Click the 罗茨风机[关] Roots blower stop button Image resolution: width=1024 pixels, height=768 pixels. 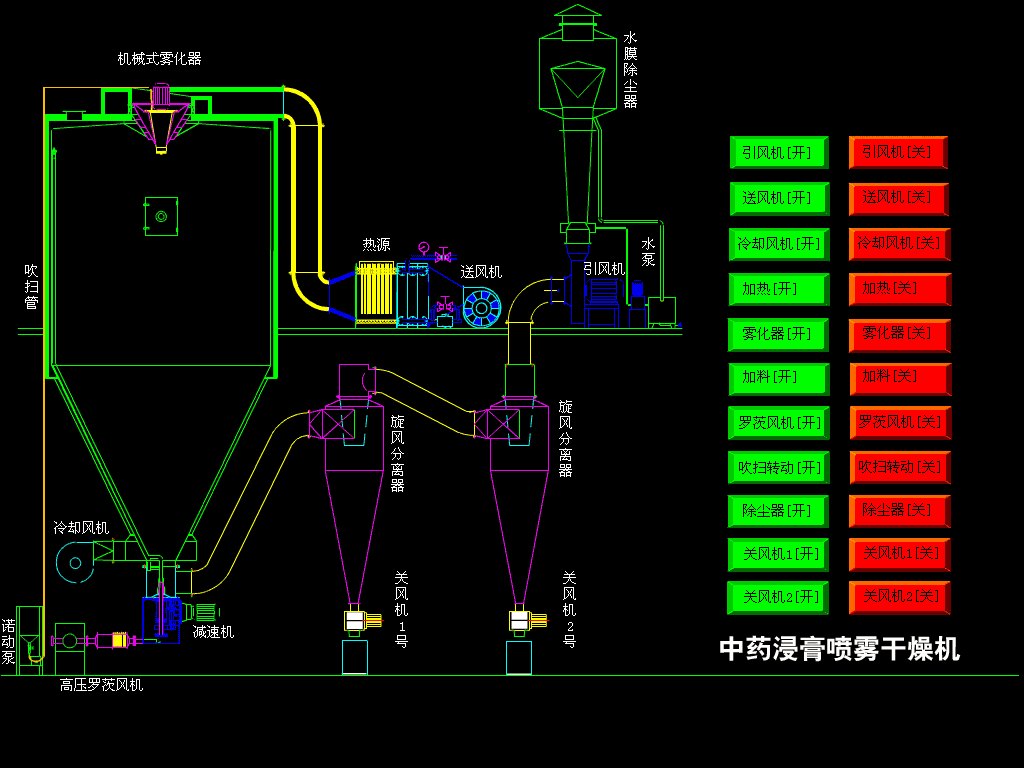click(x=898, y=423)
